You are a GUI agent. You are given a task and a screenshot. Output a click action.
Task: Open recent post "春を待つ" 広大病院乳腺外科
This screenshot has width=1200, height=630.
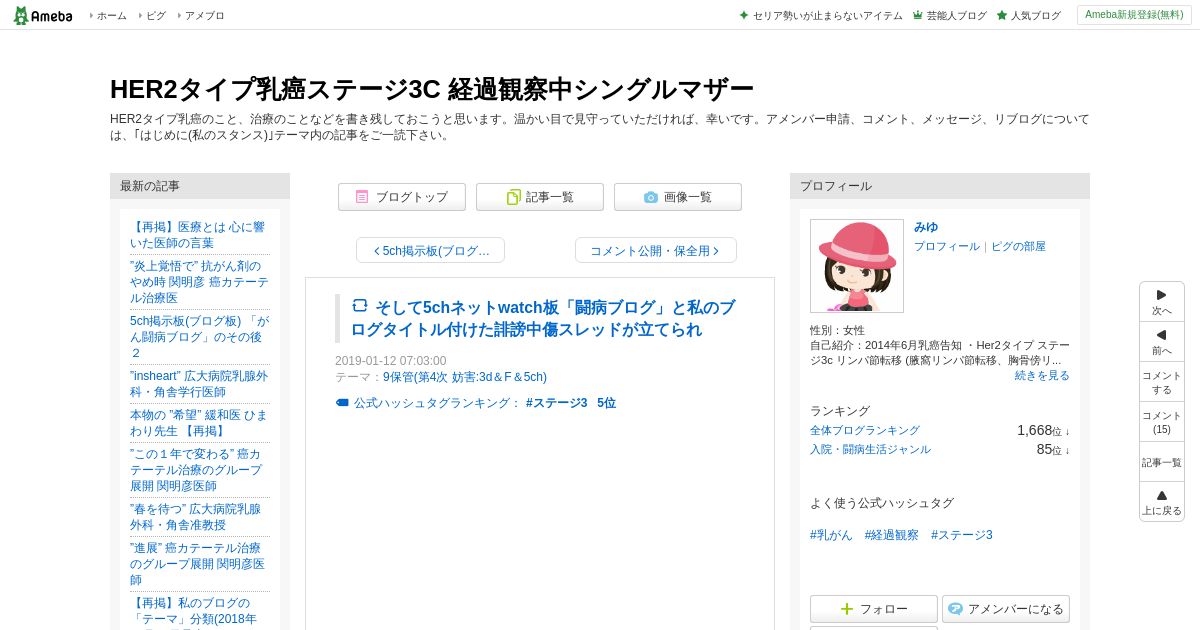(x=196, y=517)
